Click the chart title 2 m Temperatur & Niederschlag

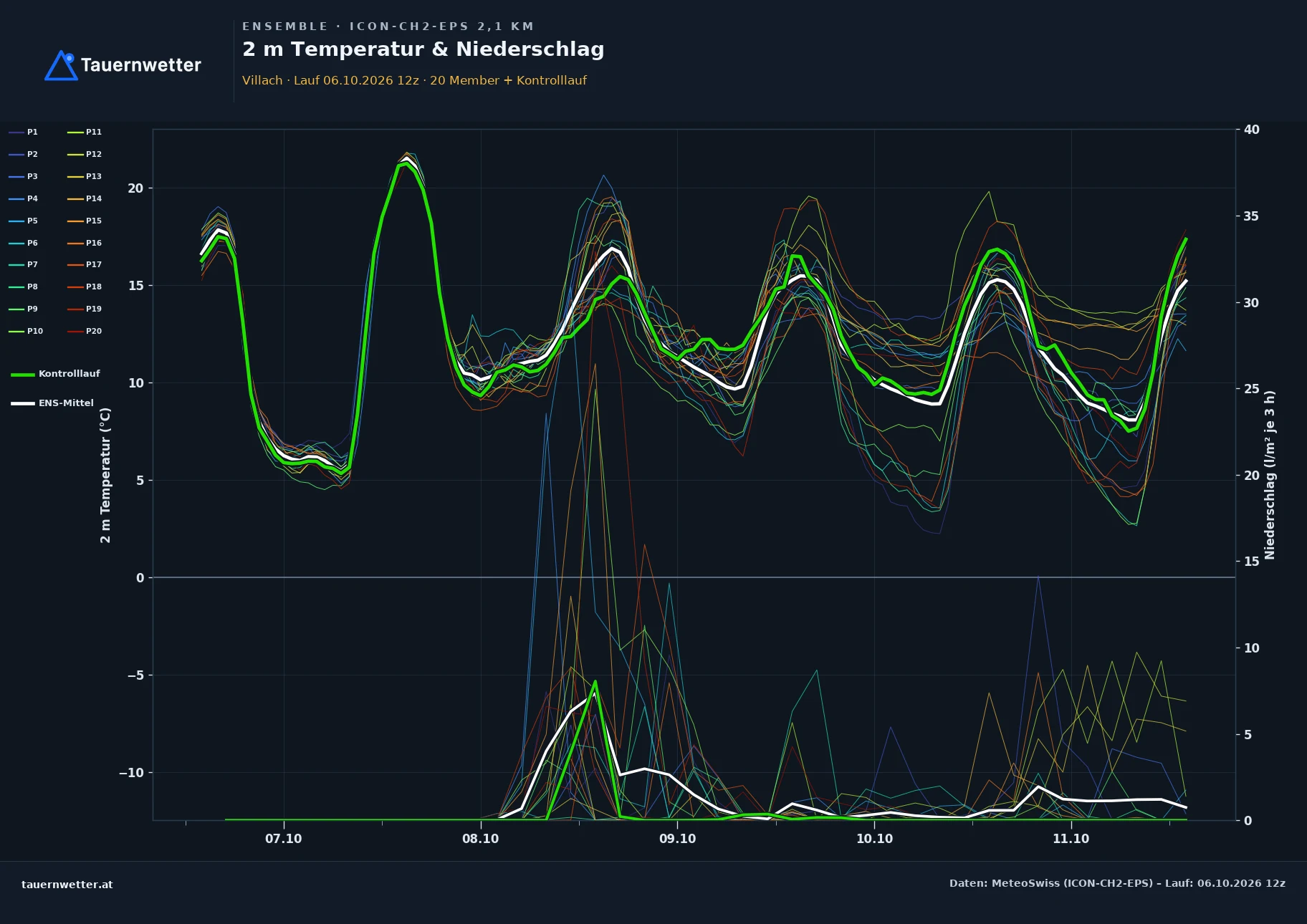click(x=423, y=49)
